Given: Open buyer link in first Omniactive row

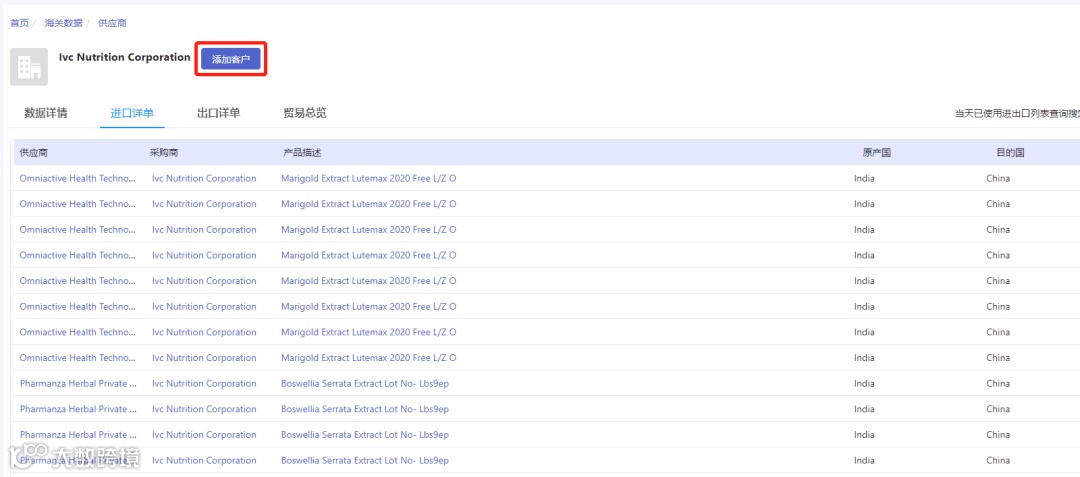Looking at the screenshot, I should [x=204, y=178].
